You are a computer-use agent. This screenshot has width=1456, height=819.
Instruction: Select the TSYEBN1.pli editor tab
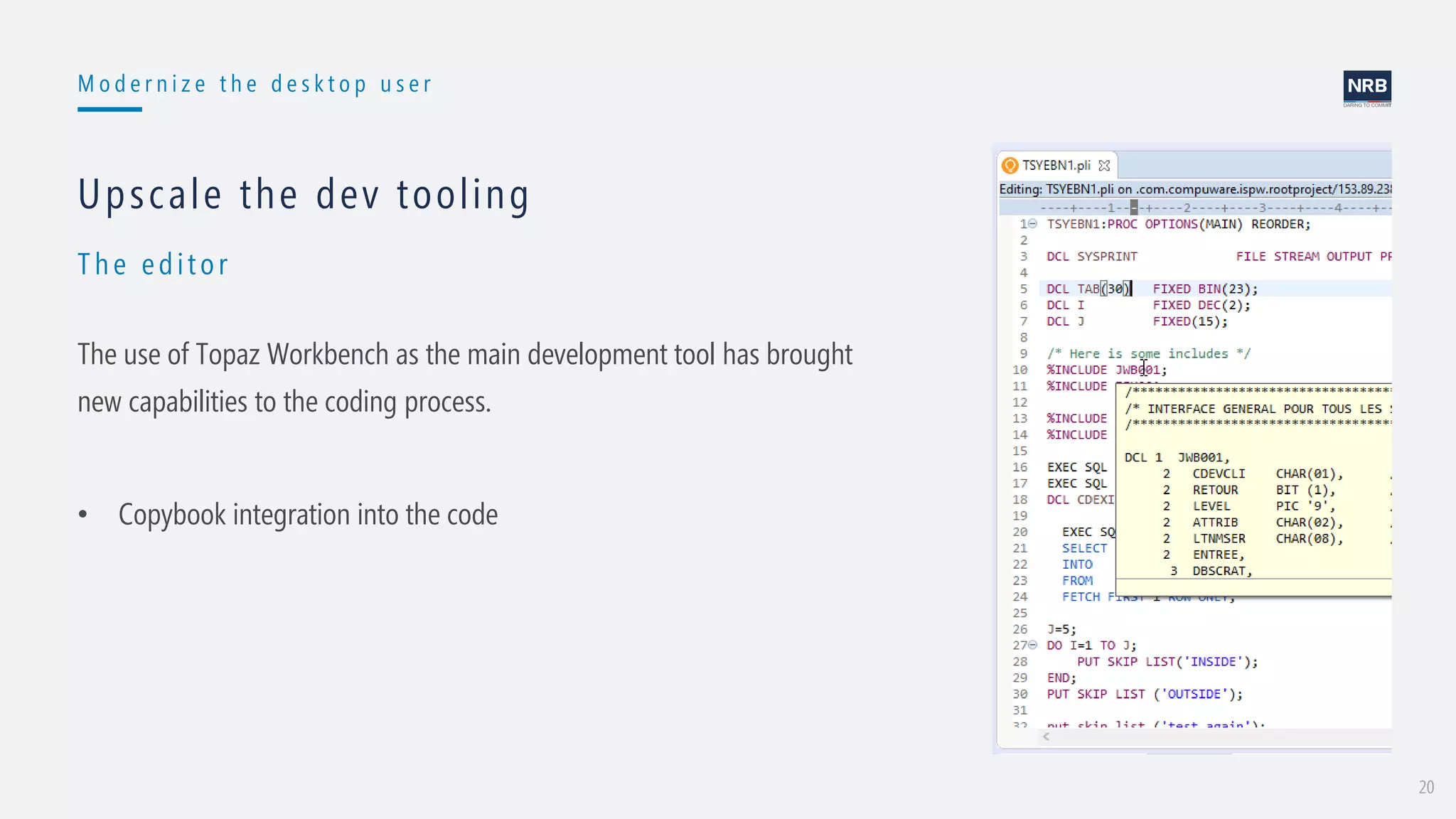[x=1056, y=166]
